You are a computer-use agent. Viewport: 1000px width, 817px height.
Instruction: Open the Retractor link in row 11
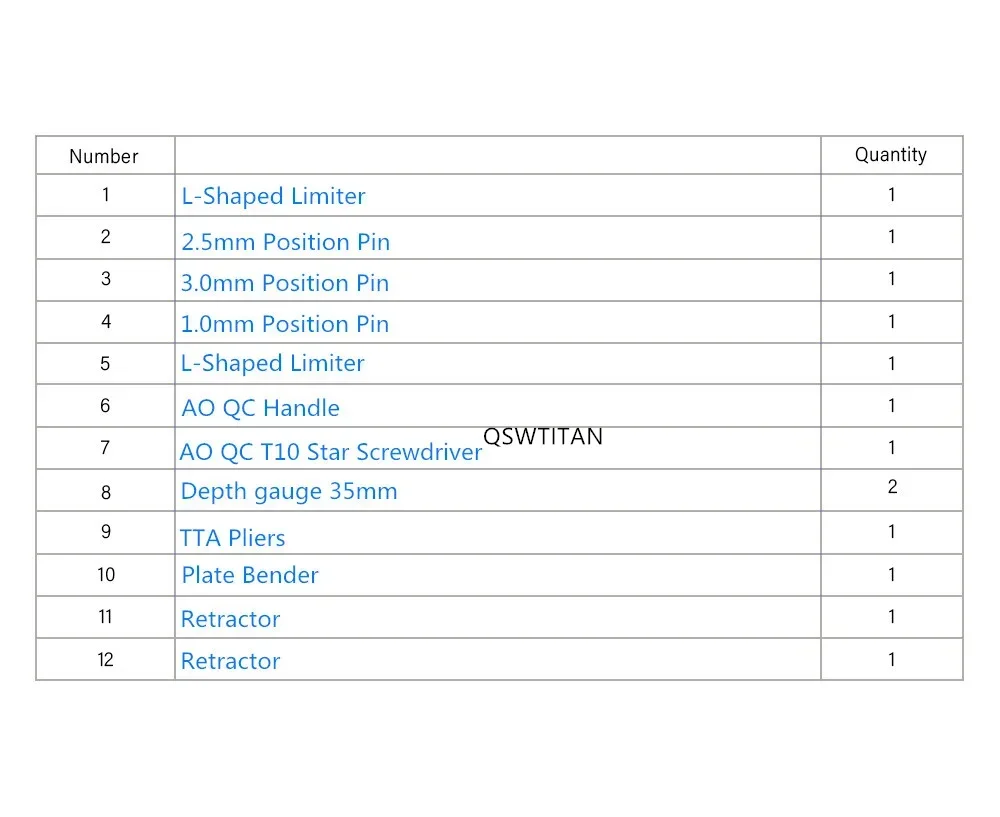click(x=230, y=619)
